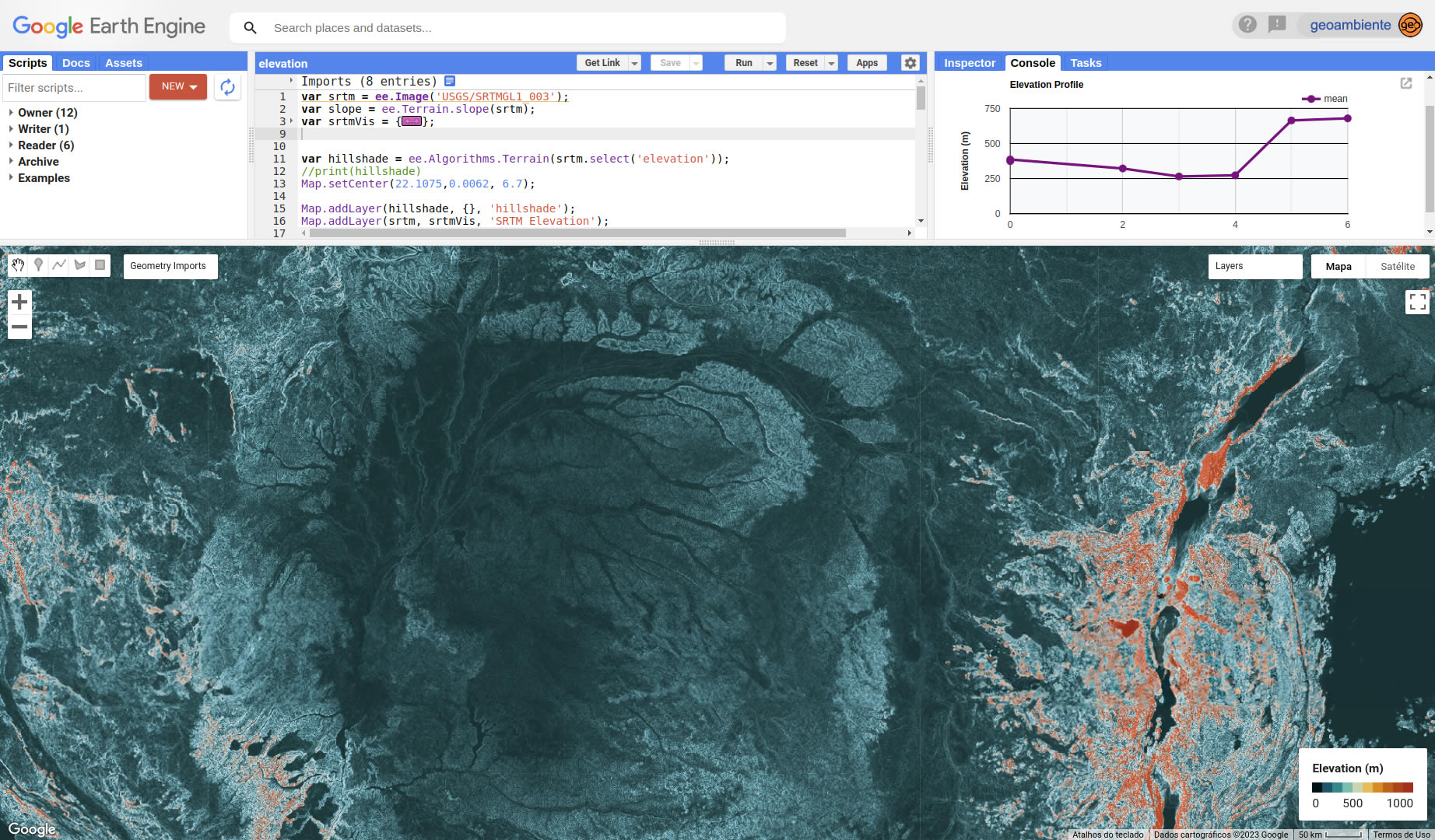The width and height of the screenshot is (1435, 840).
Task: Open code editor settings gear
Action: 910,63
